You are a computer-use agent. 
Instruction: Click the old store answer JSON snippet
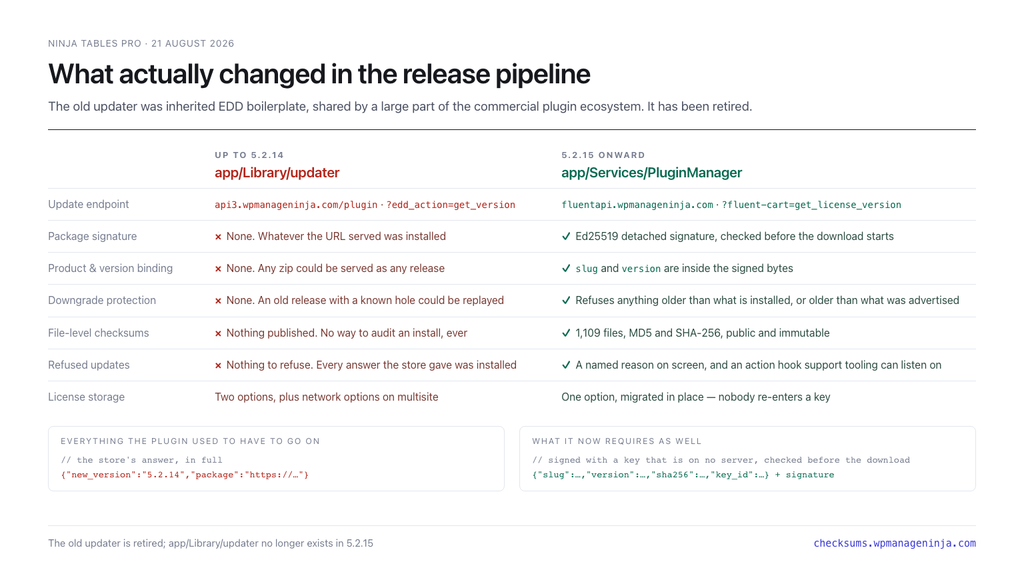click(x=185, y=475)
